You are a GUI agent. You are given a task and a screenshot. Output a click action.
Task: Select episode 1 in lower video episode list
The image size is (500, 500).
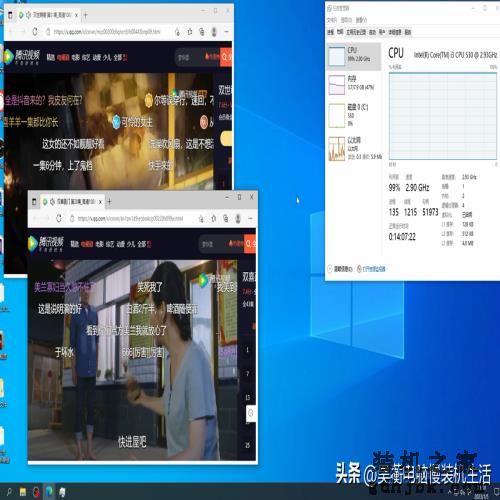point(247,350)
